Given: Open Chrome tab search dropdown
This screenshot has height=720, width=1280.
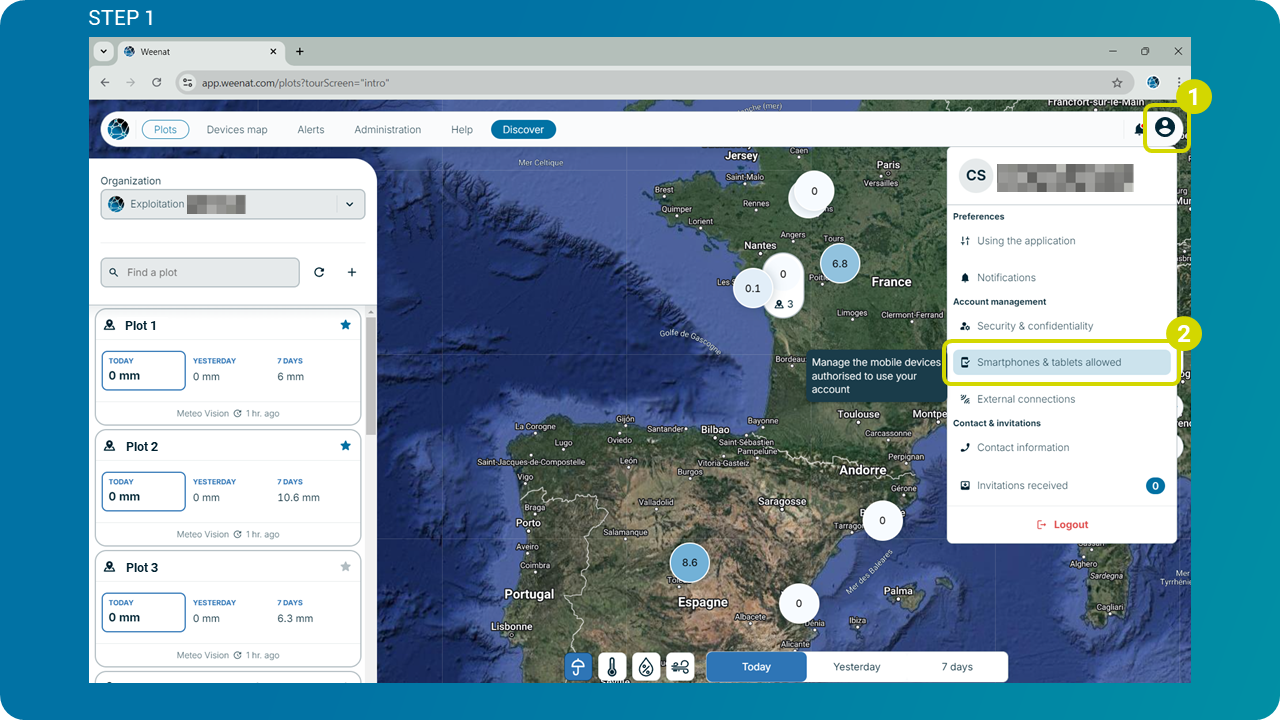Looking at the screenshot, I should (x=102, y=52).
